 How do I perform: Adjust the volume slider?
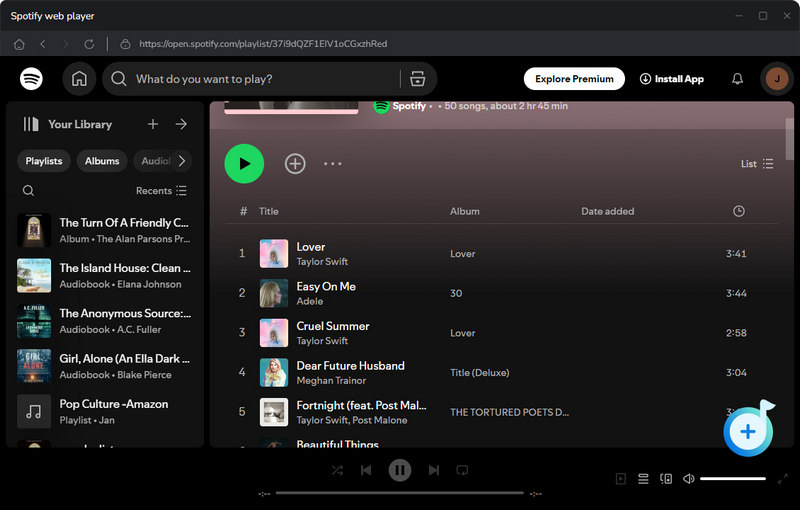coord(733,479)
